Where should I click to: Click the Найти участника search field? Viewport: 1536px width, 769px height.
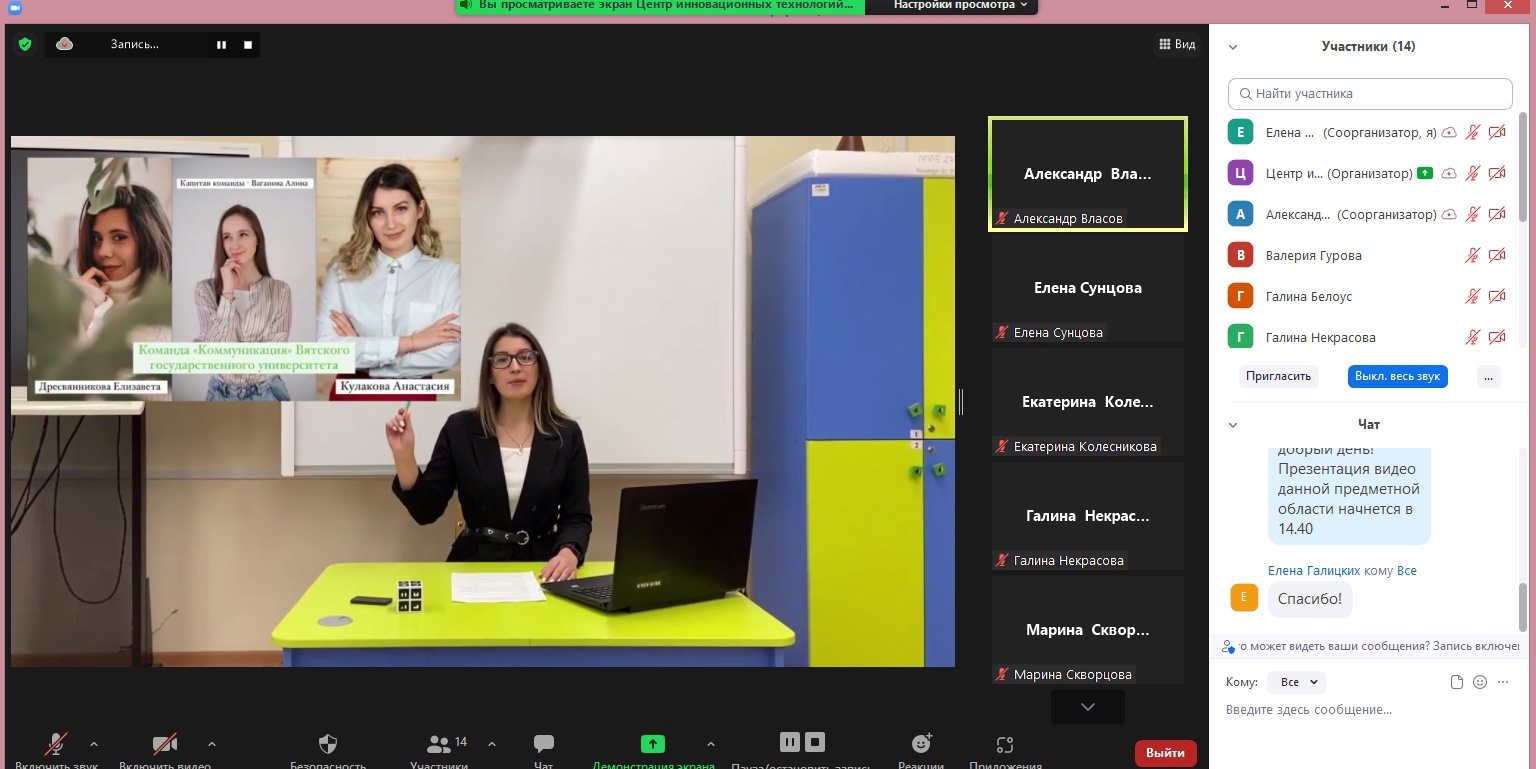pos(1370,94)
